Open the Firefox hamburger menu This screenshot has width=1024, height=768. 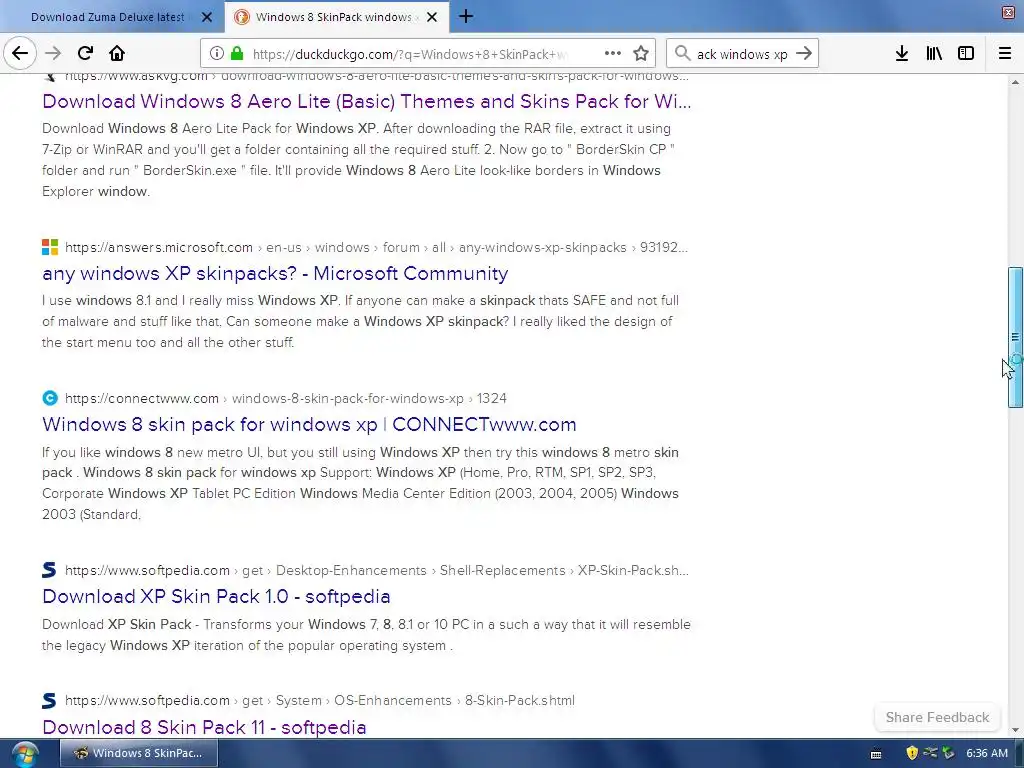point(1005,54)
